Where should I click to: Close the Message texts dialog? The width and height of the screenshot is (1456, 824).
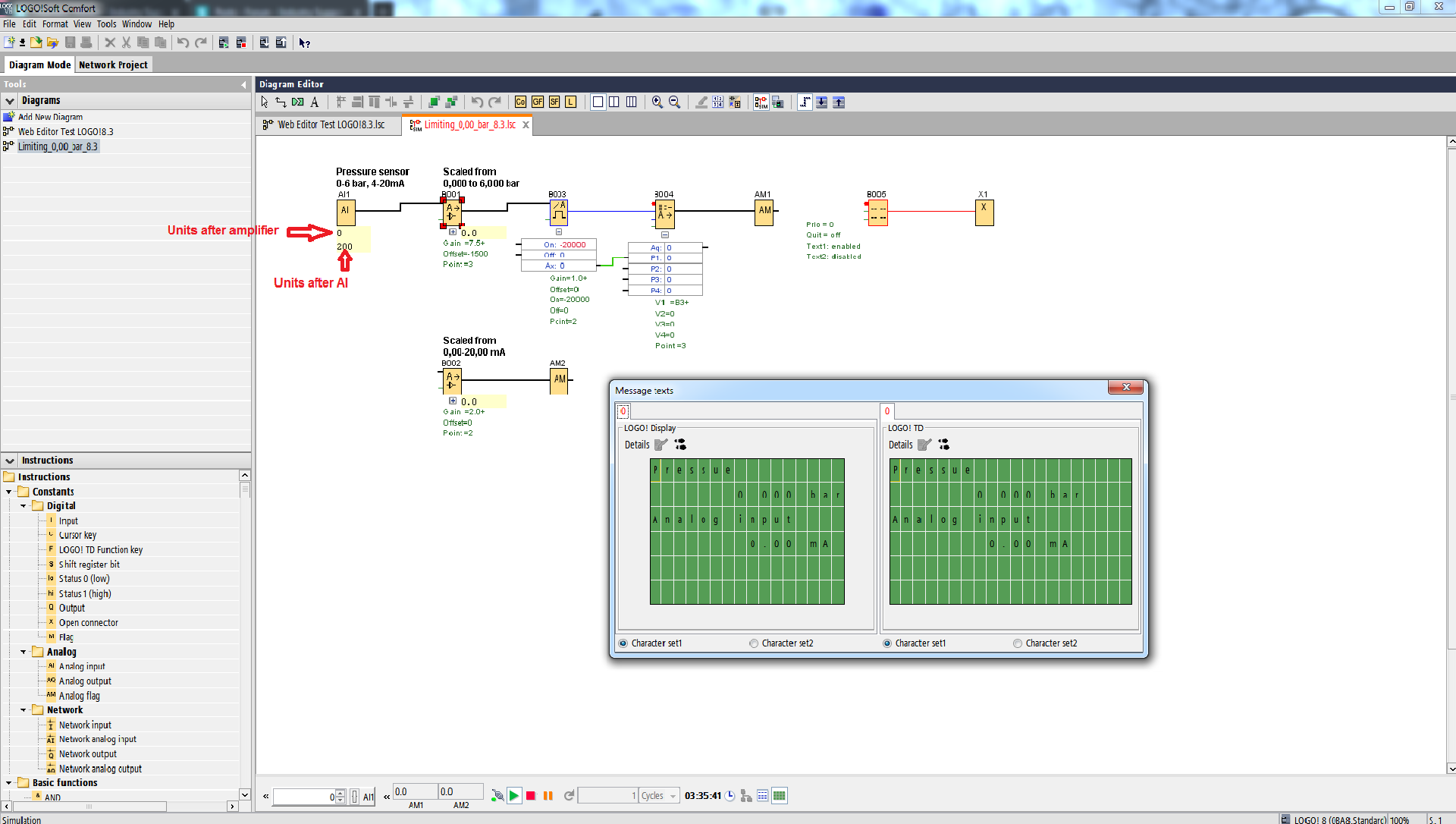[1126, 388]
